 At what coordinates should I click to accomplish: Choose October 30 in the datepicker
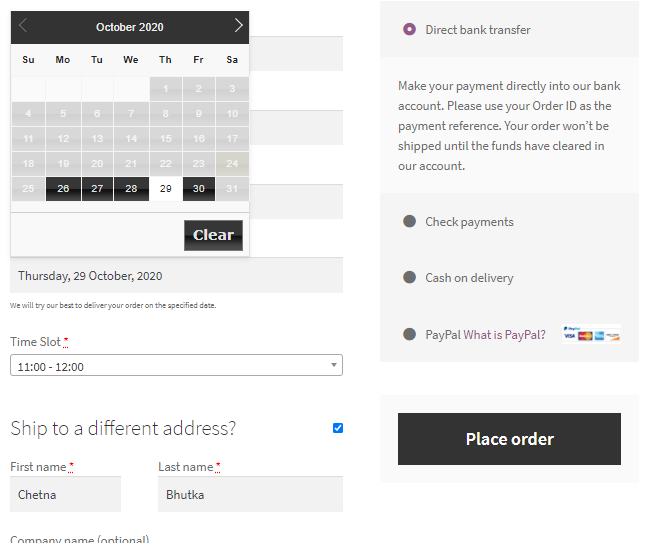pos(199,189)
